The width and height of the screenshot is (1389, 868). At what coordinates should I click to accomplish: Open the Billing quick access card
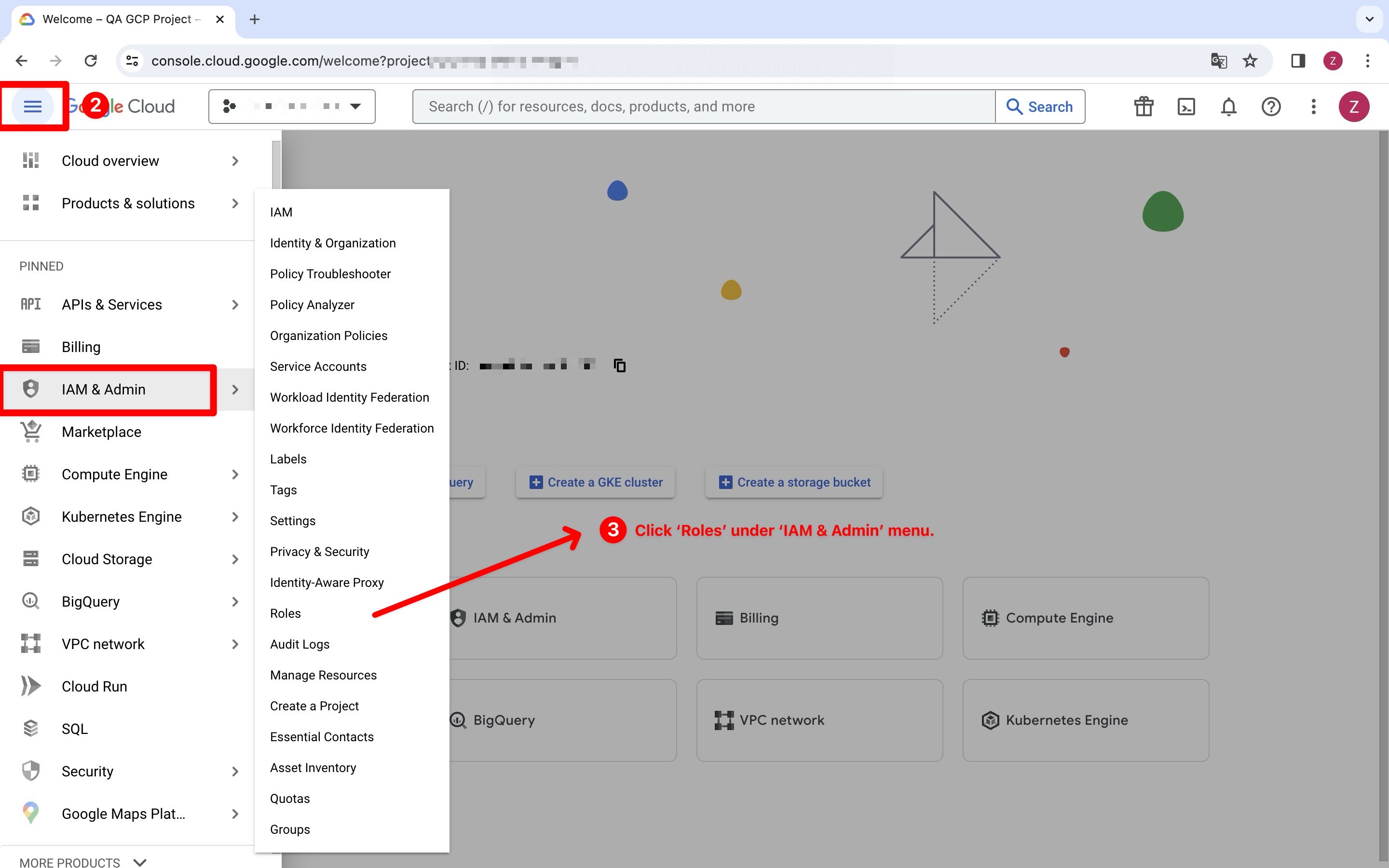coord(819,618)
